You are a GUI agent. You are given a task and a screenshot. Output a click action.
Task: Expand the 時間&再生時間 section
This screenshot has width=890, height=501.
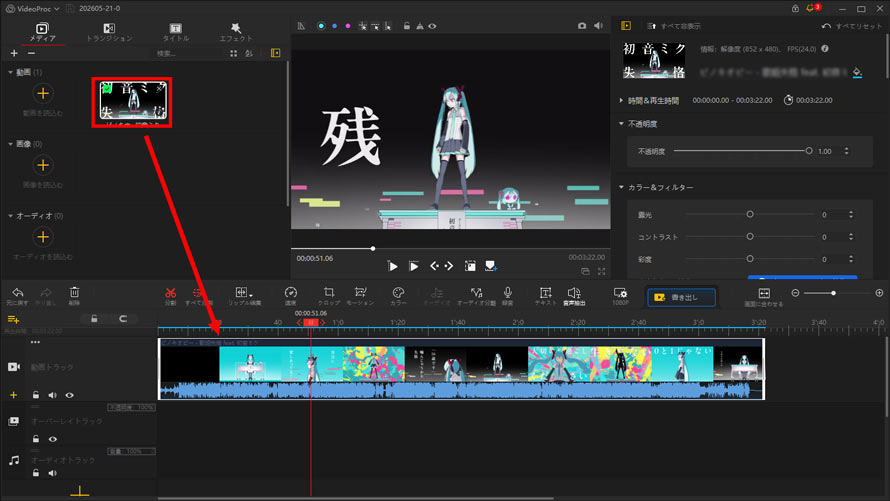[x=621, y=100]
